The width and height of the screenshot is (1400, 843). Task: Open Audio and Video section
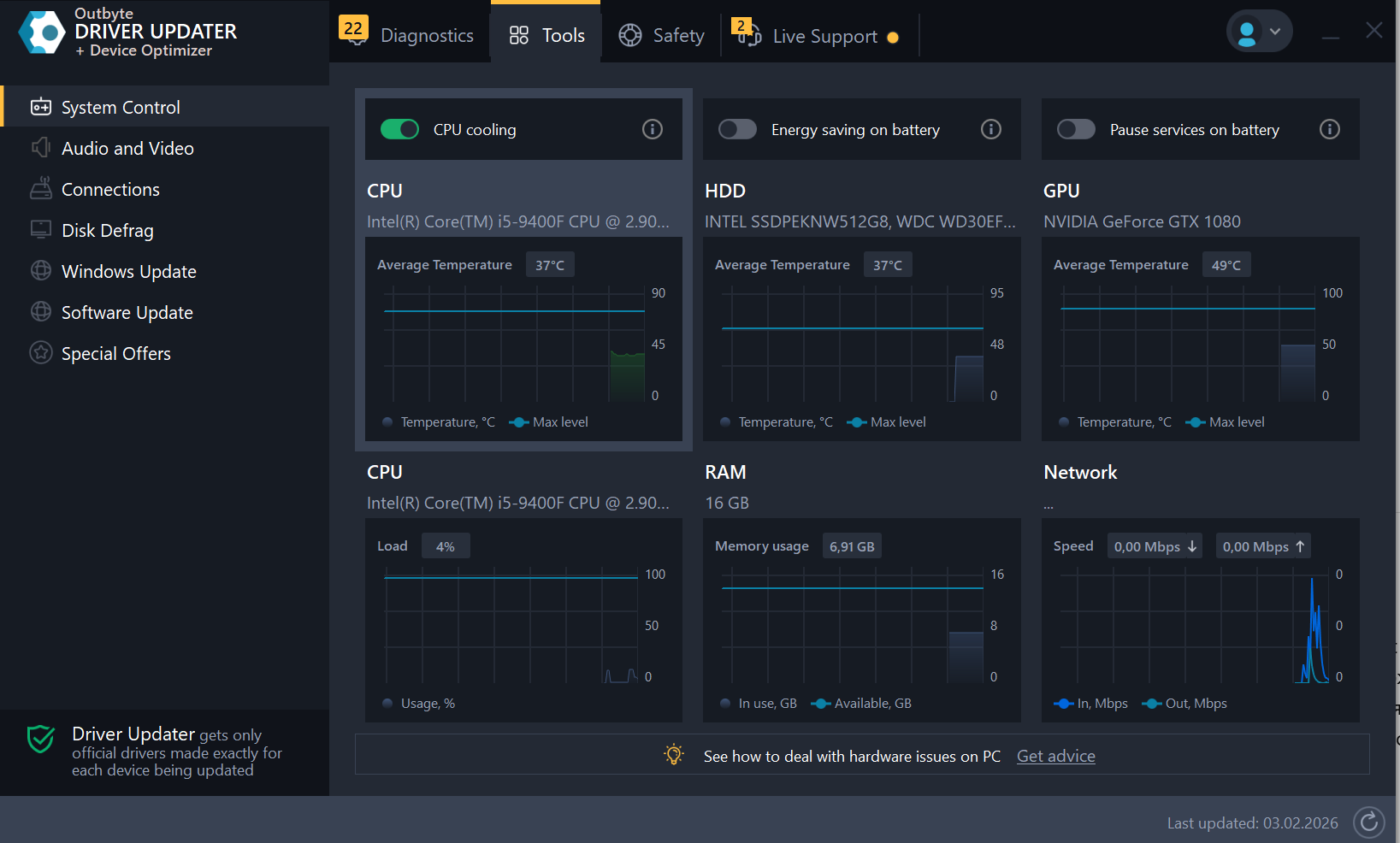tap(127, 149)
